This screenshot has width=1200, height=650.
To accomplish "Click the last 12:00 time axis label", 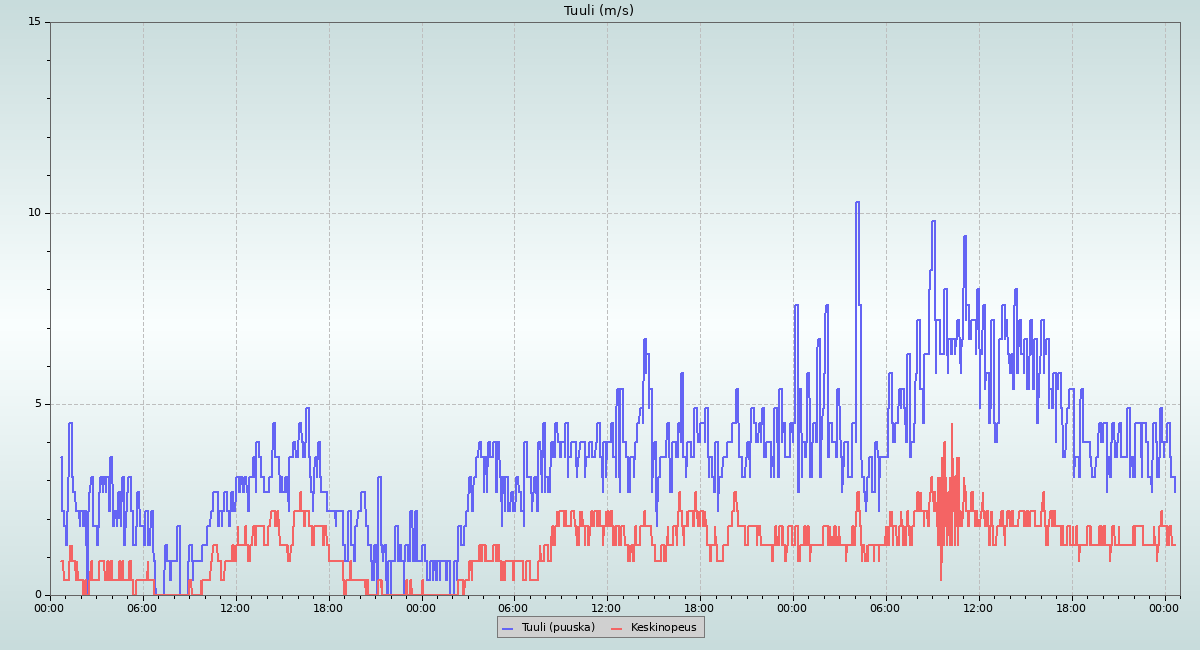I will click(x=978, y=607).
